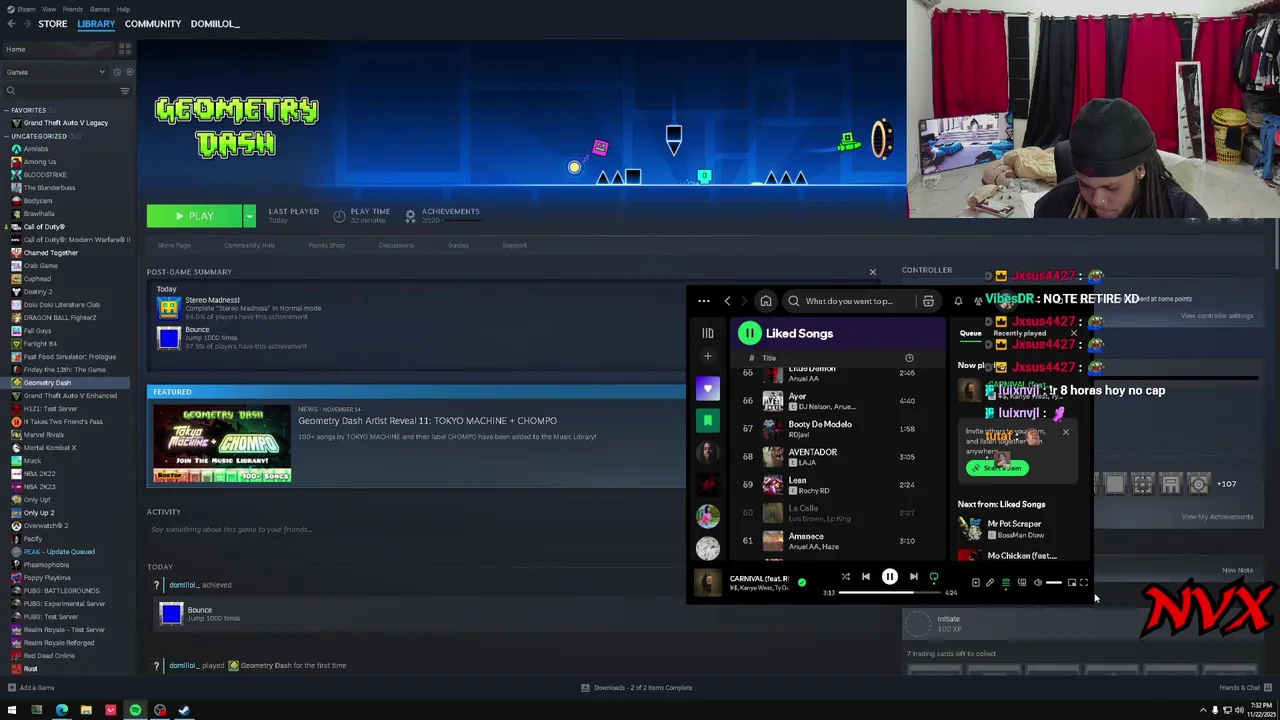Open Spotify Home icon
Viewport: 1280px width, 720px height.
click(766, 301)
